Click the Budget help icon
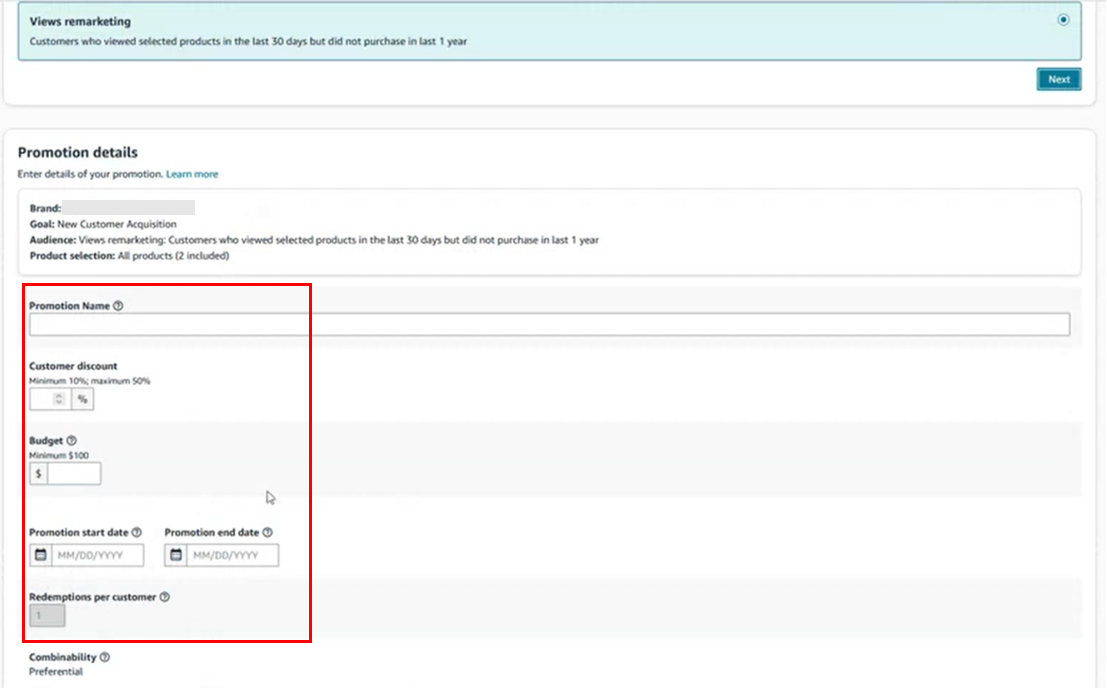This screenshot has width=1107, height=691. 71,440
